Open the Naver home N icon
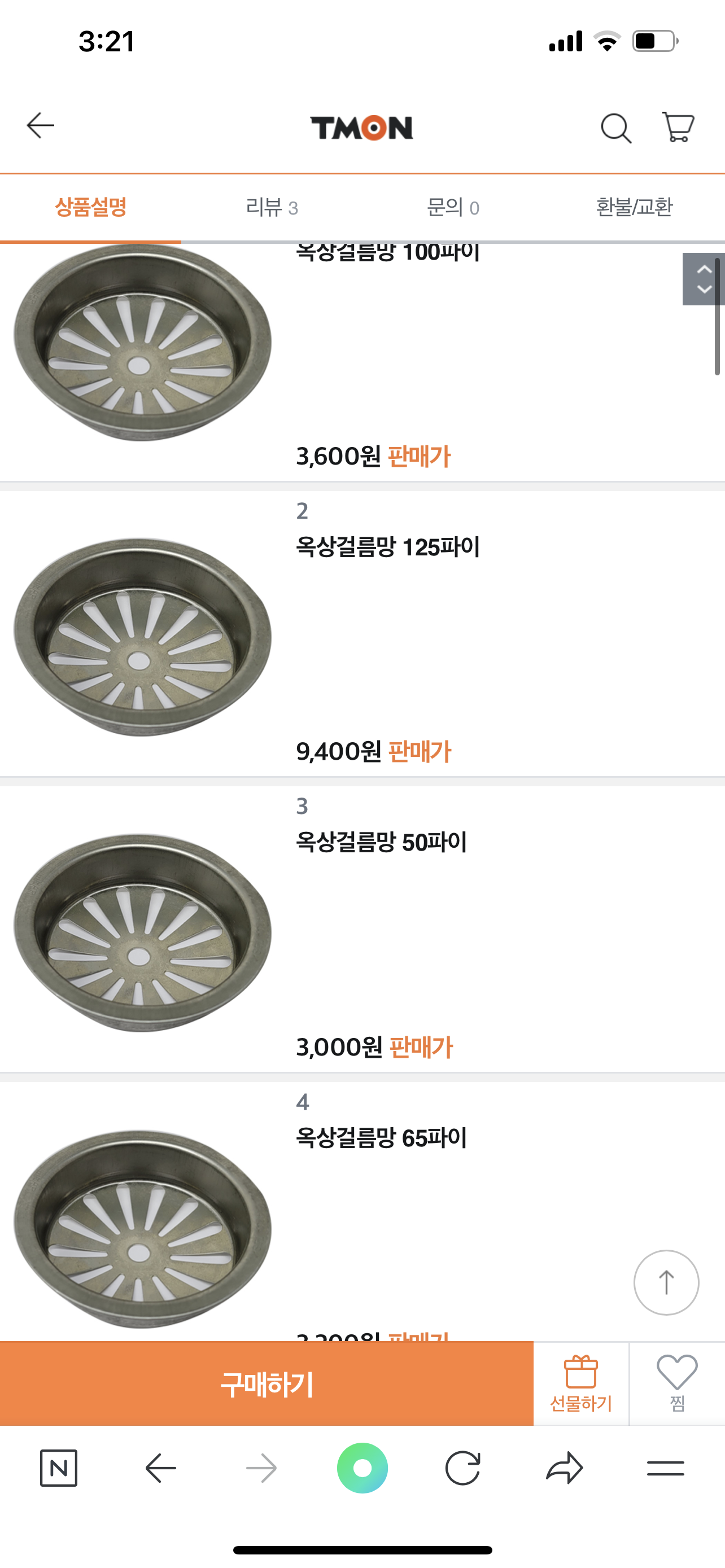 coord(58,1468)
